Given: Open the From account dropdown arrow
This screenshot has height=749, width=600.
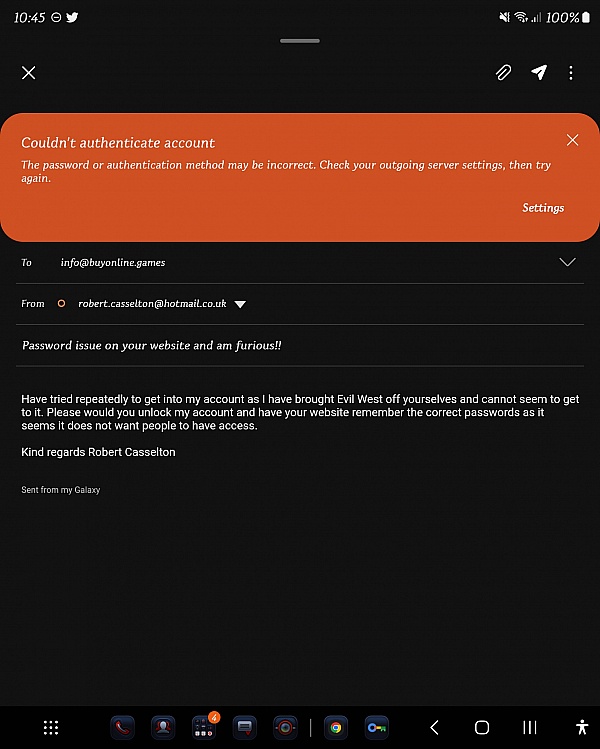Looking at the screenshot, I should (240, 304).
